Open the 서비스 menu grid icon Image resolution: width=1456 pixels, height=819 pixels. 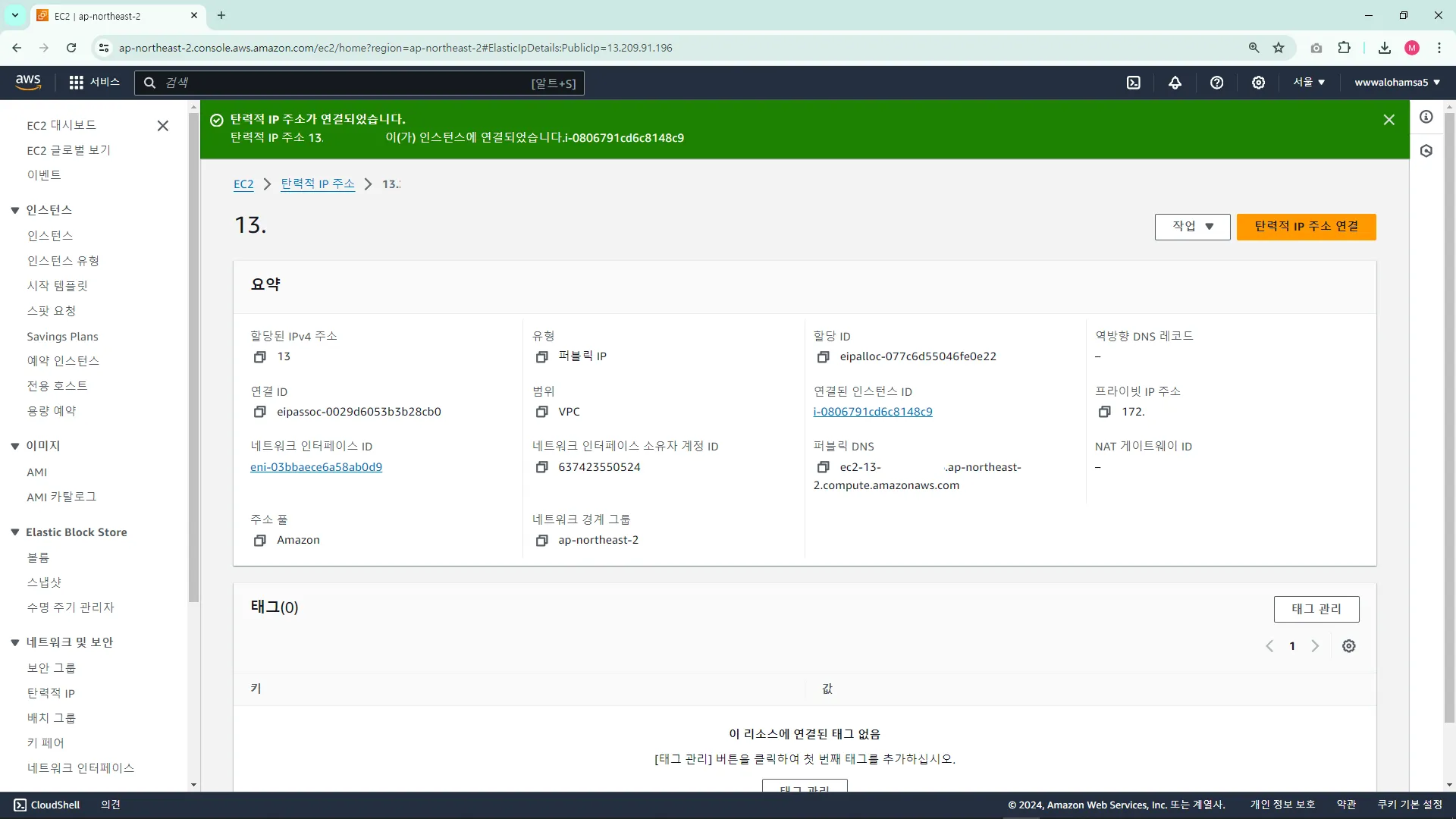pos(76,83)
